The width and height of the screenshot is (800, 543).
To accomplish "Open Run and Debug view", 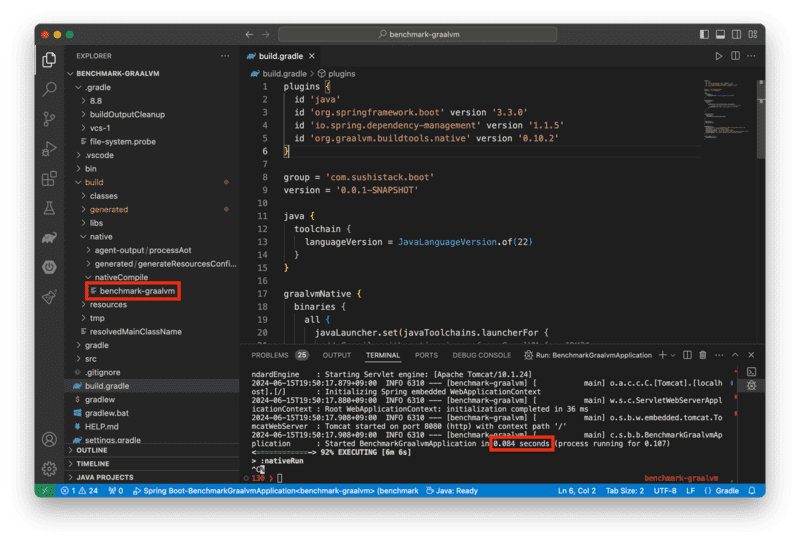I will coord(49,149).
